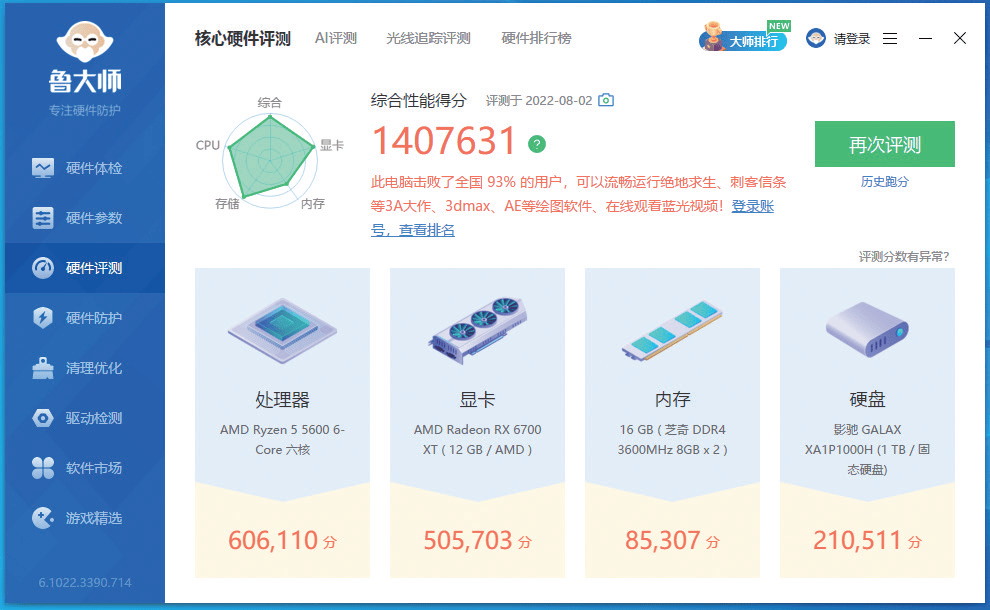Click the 硬件体检 sidebar icon

tap(43, 168)
